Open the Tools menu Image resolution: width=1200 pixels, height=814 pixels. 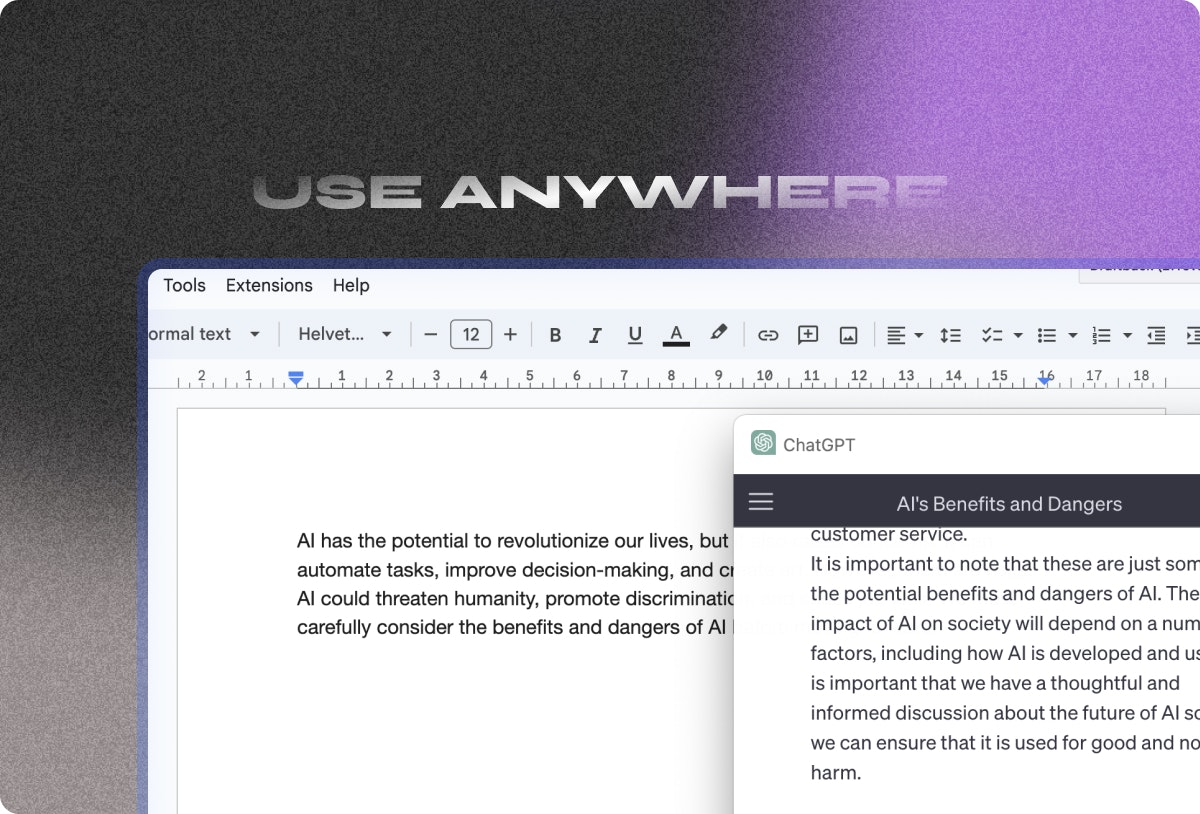[184, 285]
